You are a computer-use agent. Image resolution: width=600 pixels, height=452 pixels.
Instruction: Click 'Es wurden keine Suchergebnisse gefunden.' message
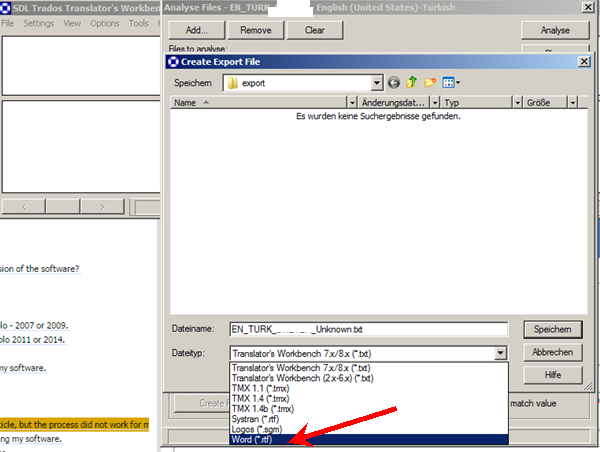point(378,116)
